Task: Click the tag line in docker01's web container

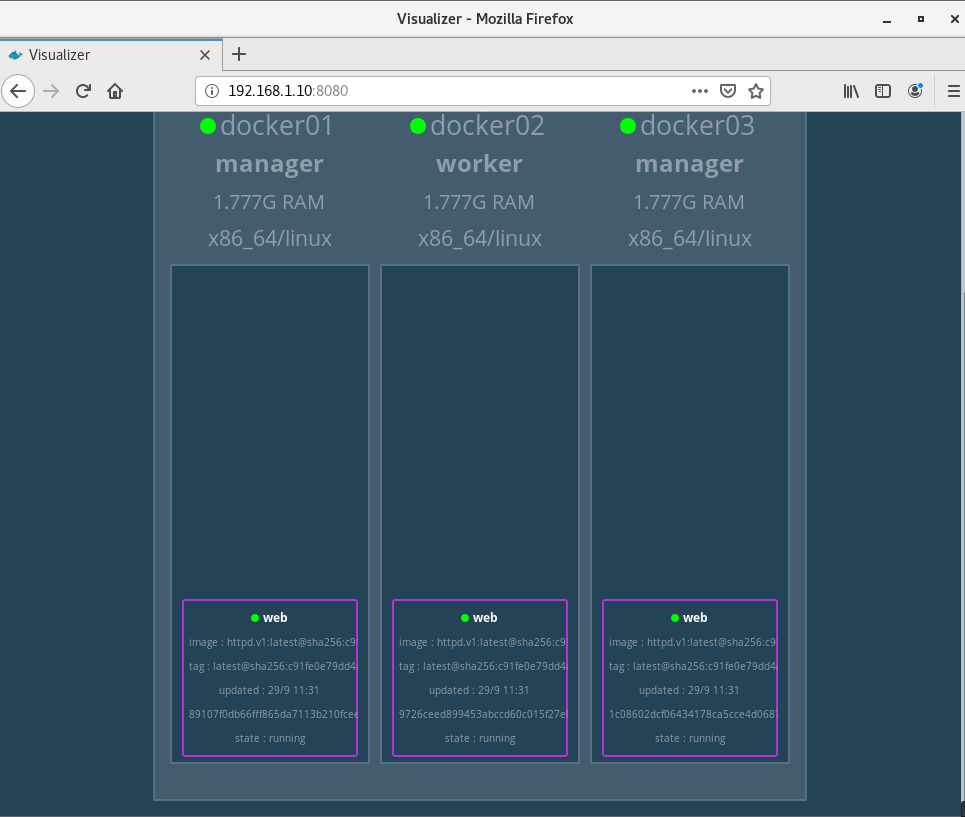Action: (x=272, y=666)
